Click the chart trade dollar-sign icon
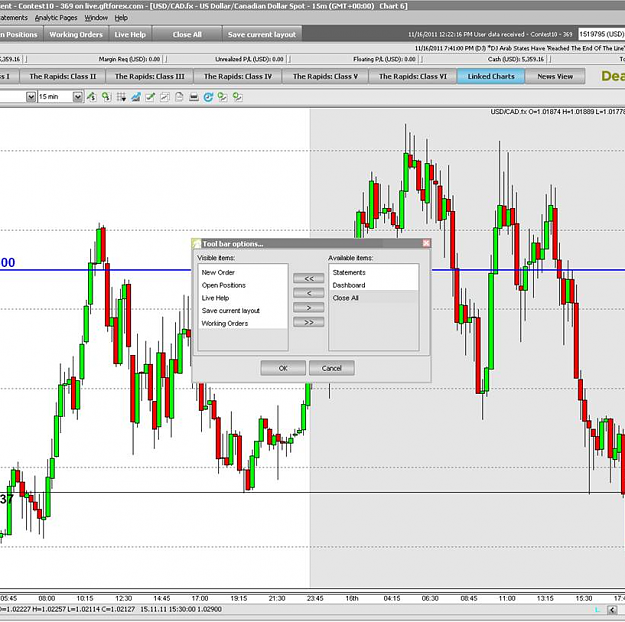 (92, 97)
